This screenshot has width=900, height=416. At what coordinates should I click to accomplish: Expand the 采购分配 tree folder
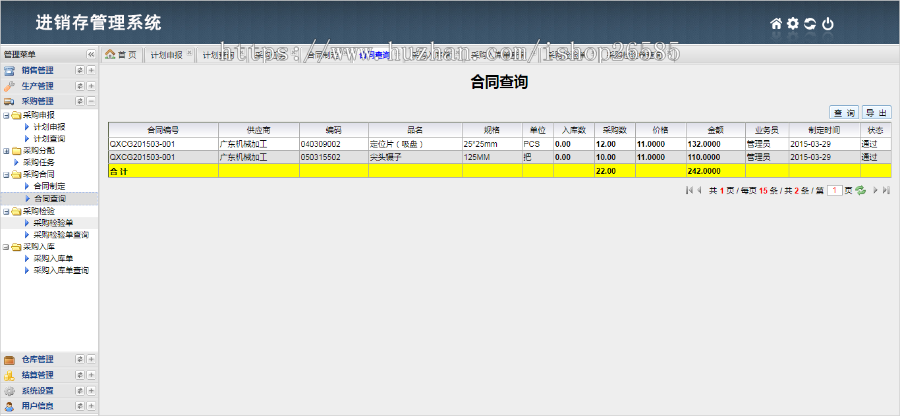pyautogui.click(x=6, y=150)
